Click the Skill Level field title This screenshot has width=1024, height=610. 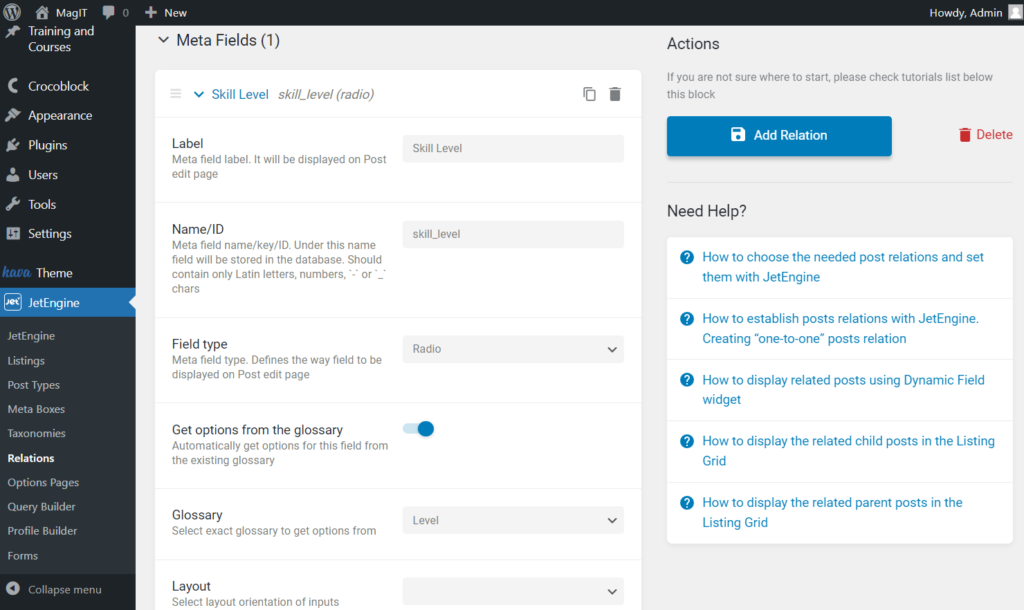(240, 95)
